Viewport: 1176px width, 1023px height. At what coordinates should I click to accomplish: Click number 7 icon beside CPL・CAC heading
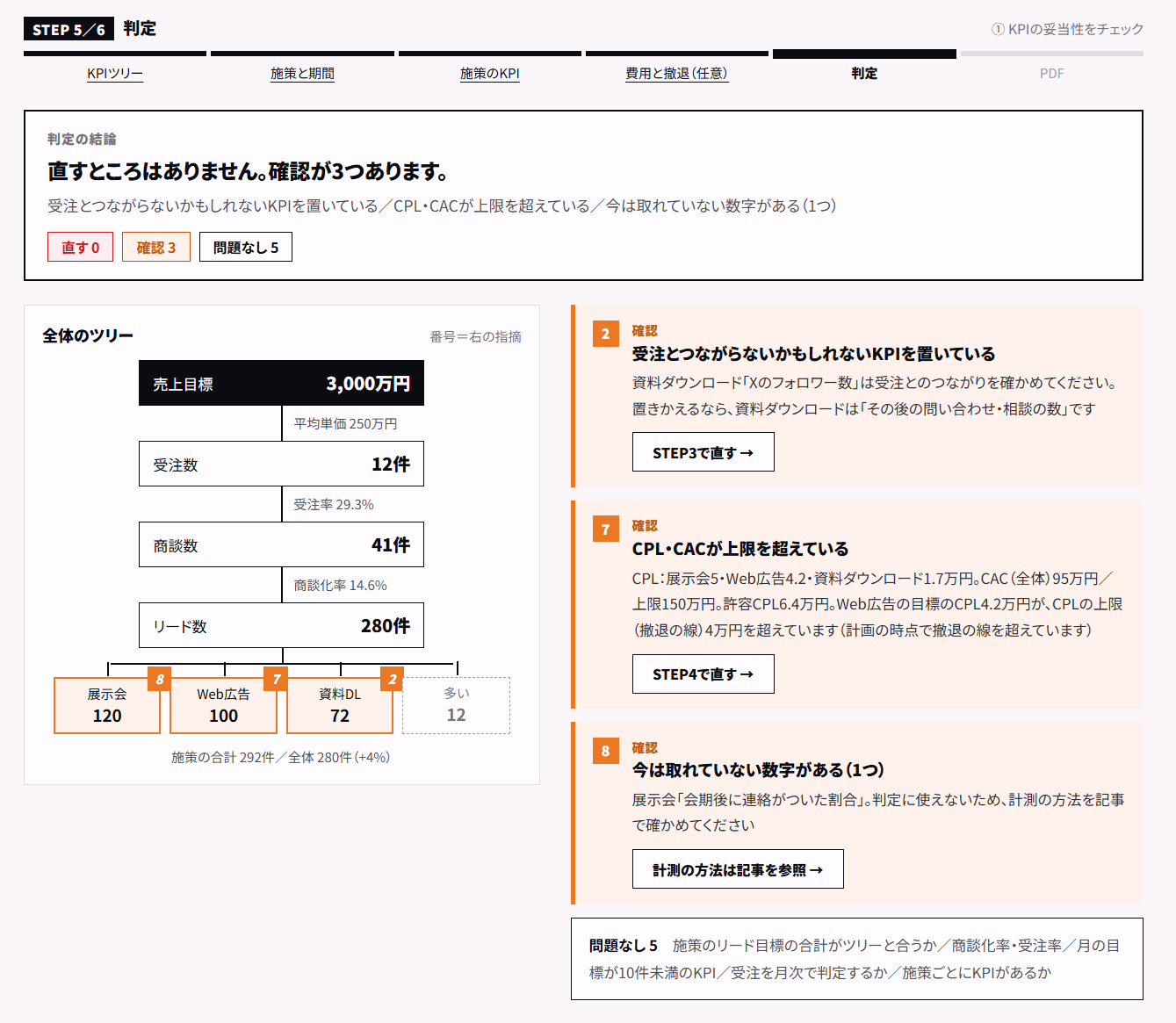[605, 529]
